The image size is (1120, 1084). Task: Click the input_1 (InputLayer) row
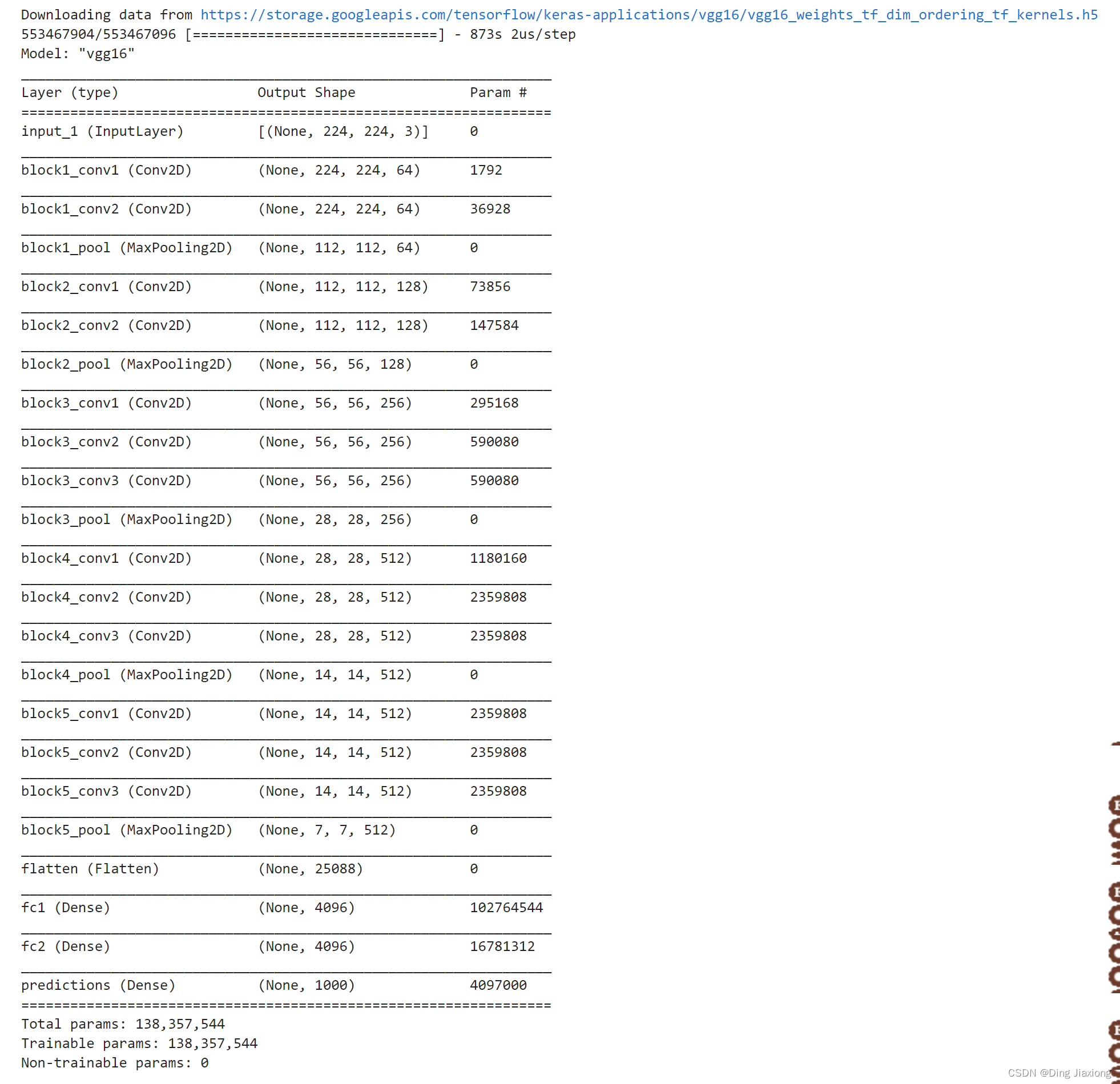click(102, 131)
